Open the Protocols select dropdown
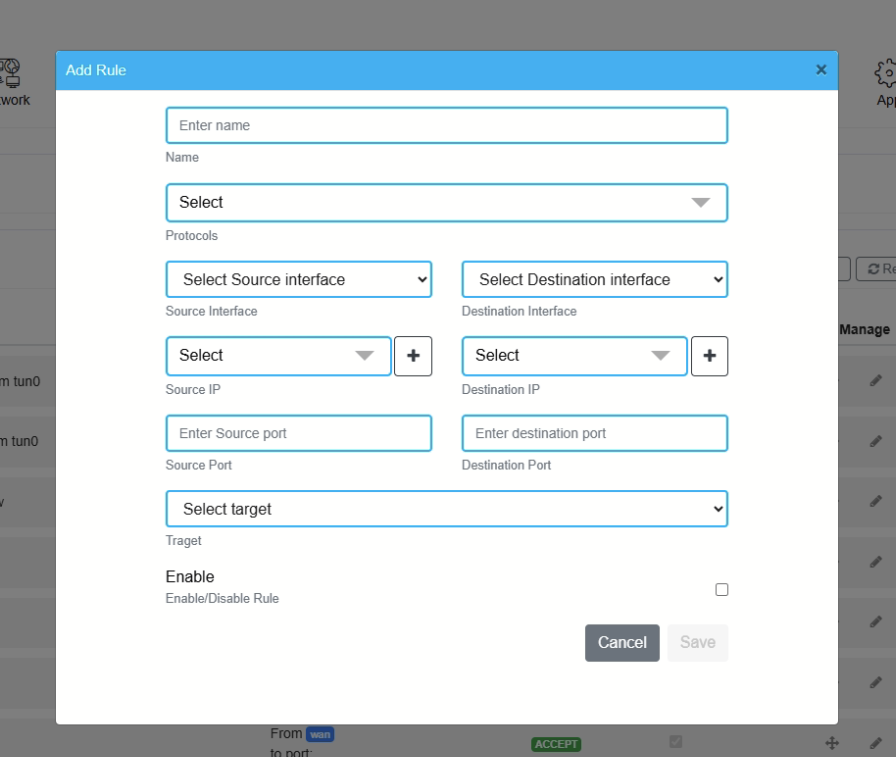 pos(446,203)
